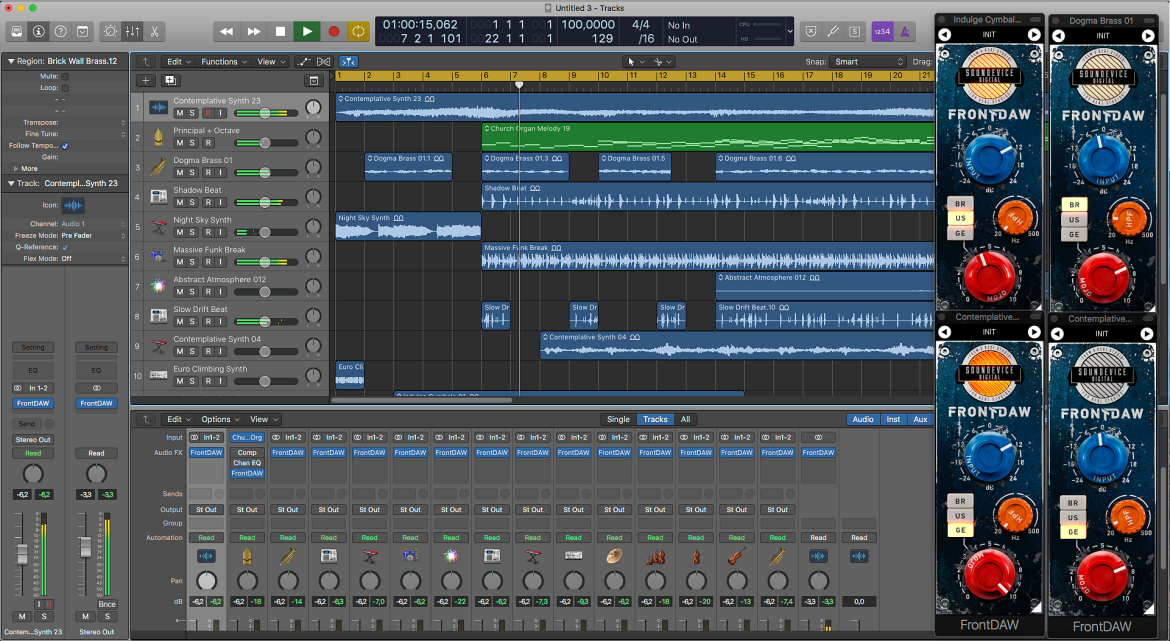Filter mixer by Aux channel strips
Viewport: 1170px width, 641px height.
[x=920, y=419]
